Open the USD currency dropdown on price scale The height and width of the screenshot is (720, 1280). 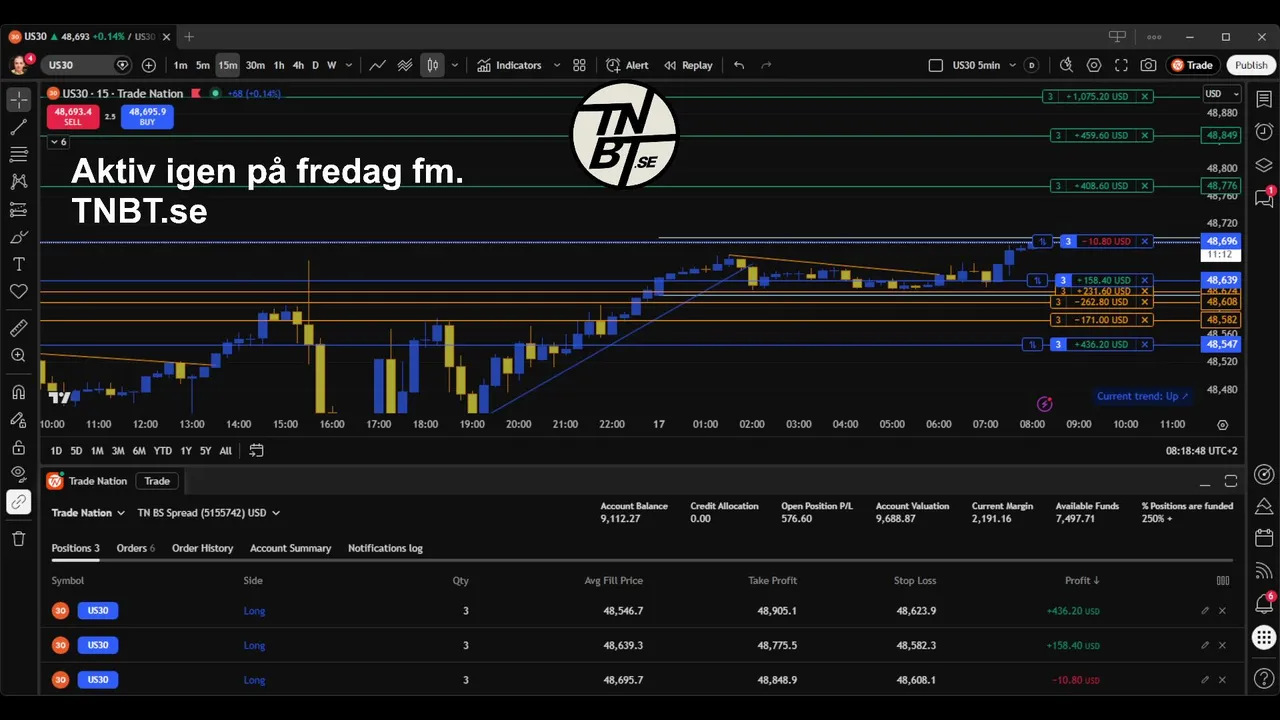click(1221, 94)
